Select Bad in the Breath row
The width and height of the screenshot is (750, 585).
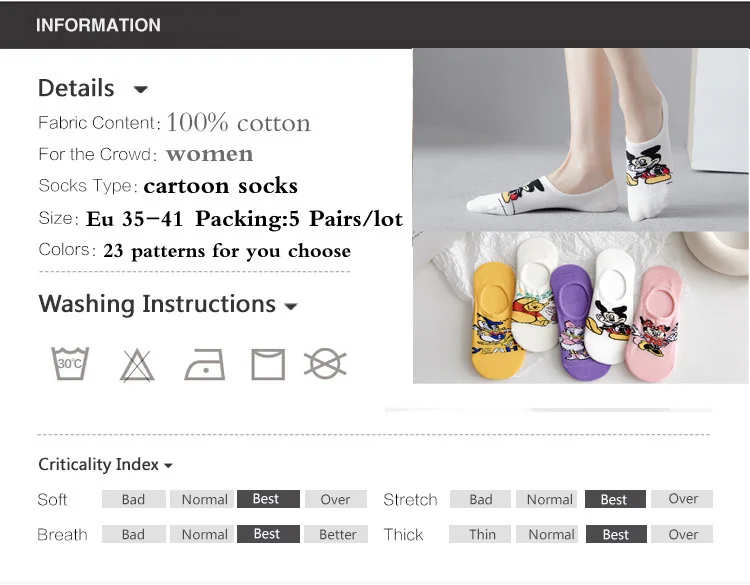pos(133,534)
